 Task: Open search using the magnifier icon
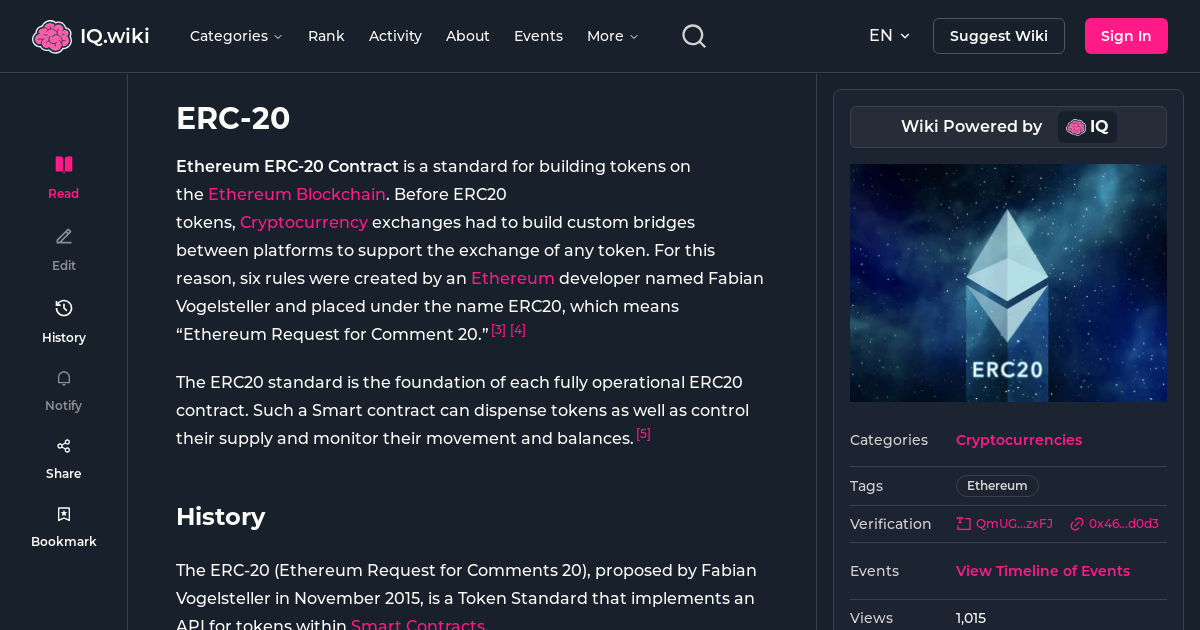click(693, 35)
